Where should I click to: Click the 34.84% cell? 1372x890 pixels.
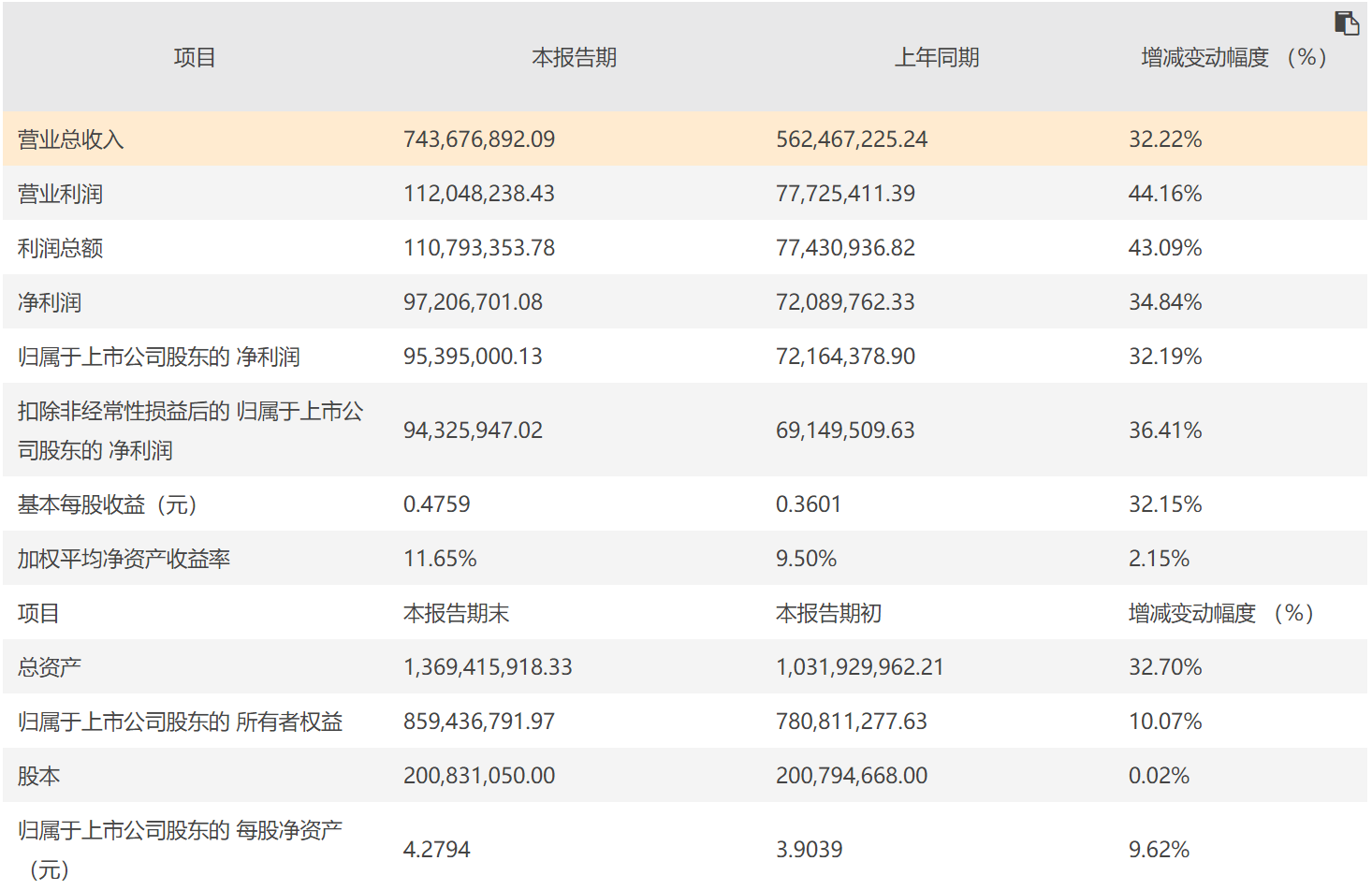1165,302
